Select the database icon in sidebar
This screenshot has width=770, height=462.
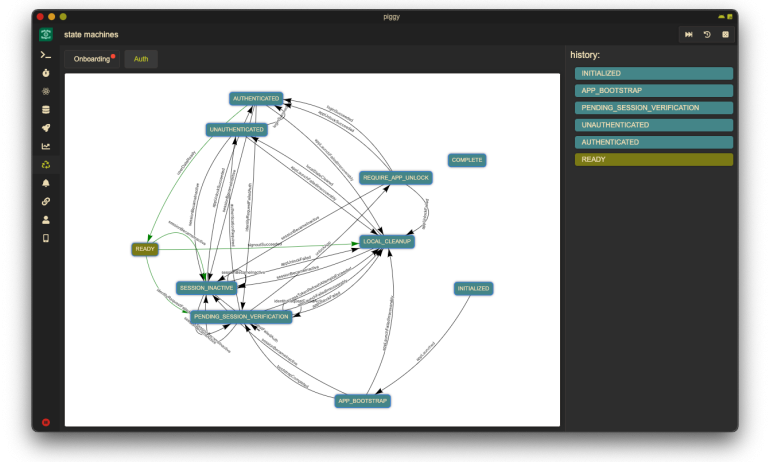click(46, 110)
